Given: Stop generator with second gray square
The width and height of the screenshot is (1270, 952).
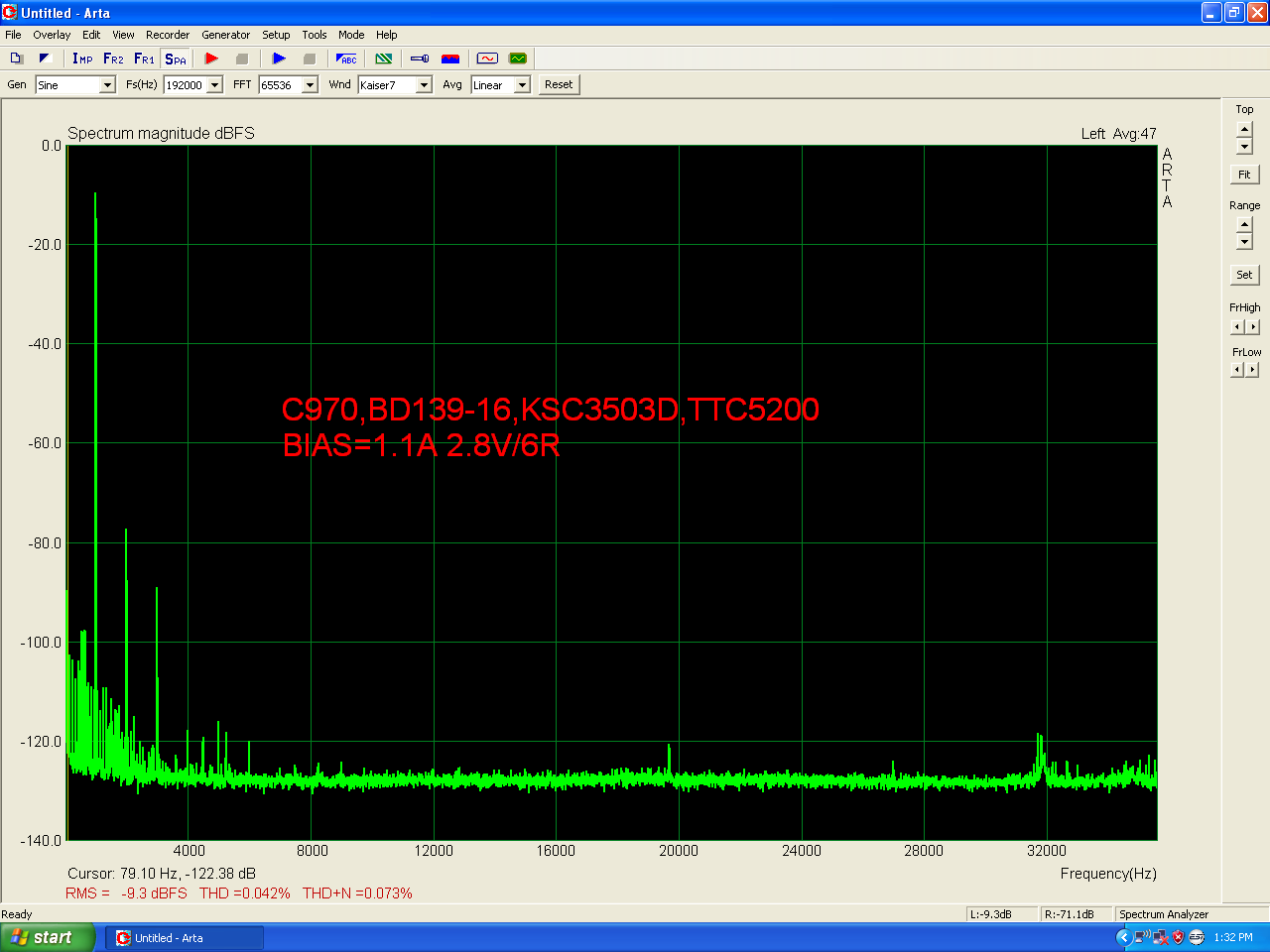Looking at the screenshot, I should [309, 59].
